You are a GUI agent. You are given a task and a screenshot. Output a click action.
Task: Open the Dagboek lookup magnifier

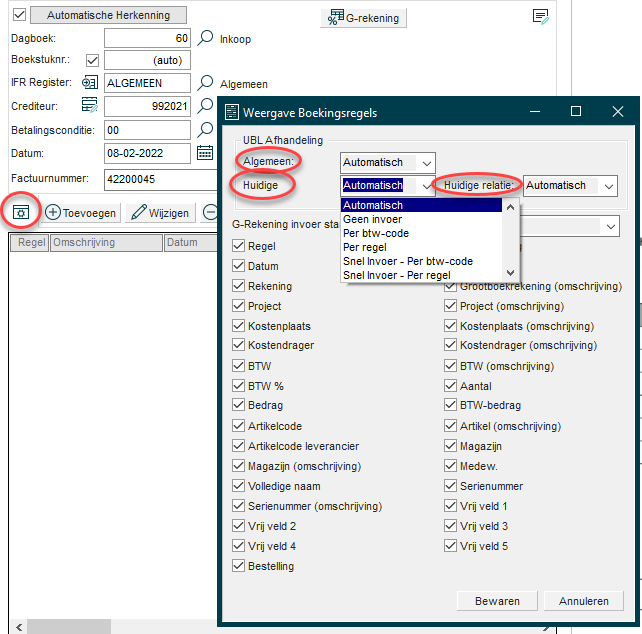(205, 38)
